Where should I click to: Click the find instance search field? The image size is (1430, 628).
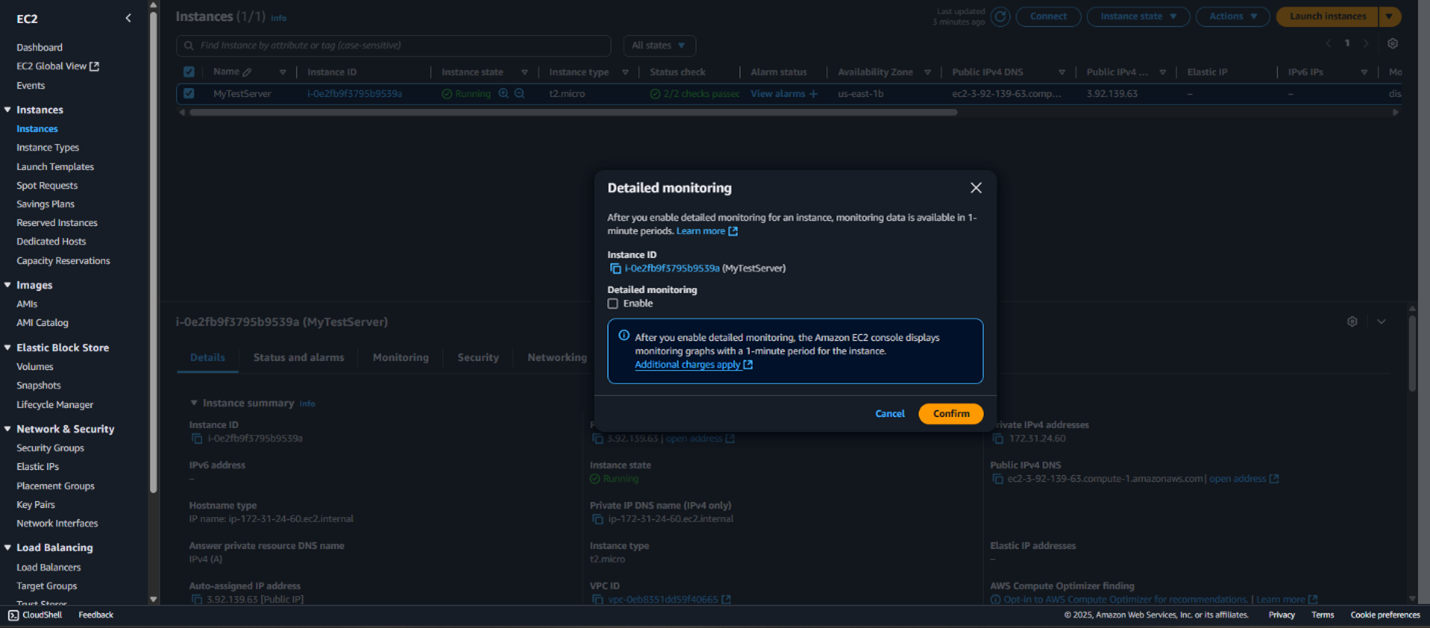tap(394, 46)
